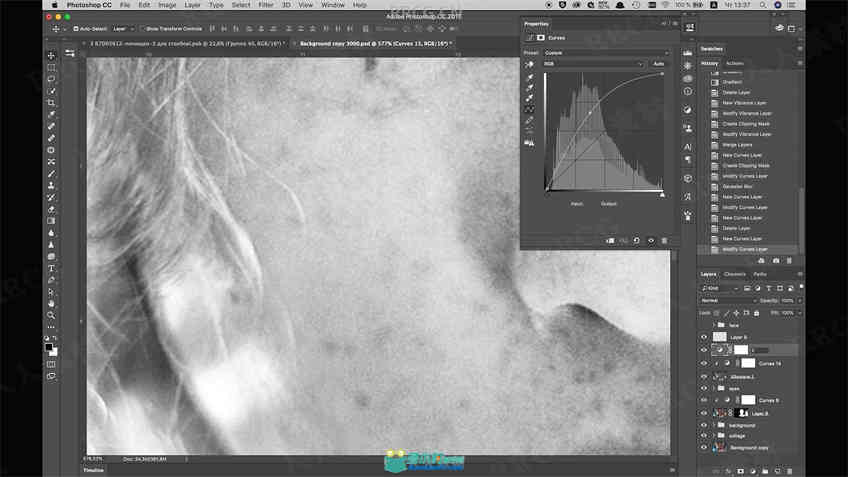Select the Zoom tool

click(x=51, y=315)
